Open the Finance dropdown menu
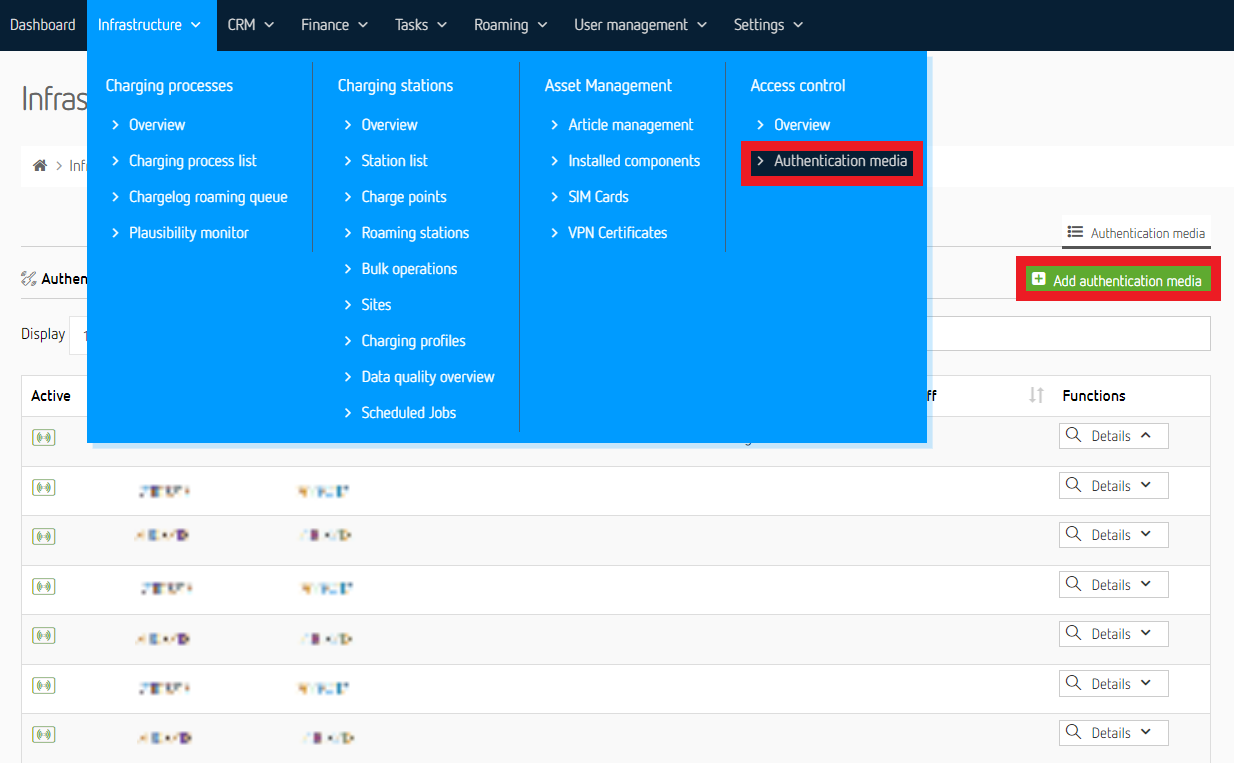 (335, 25)
